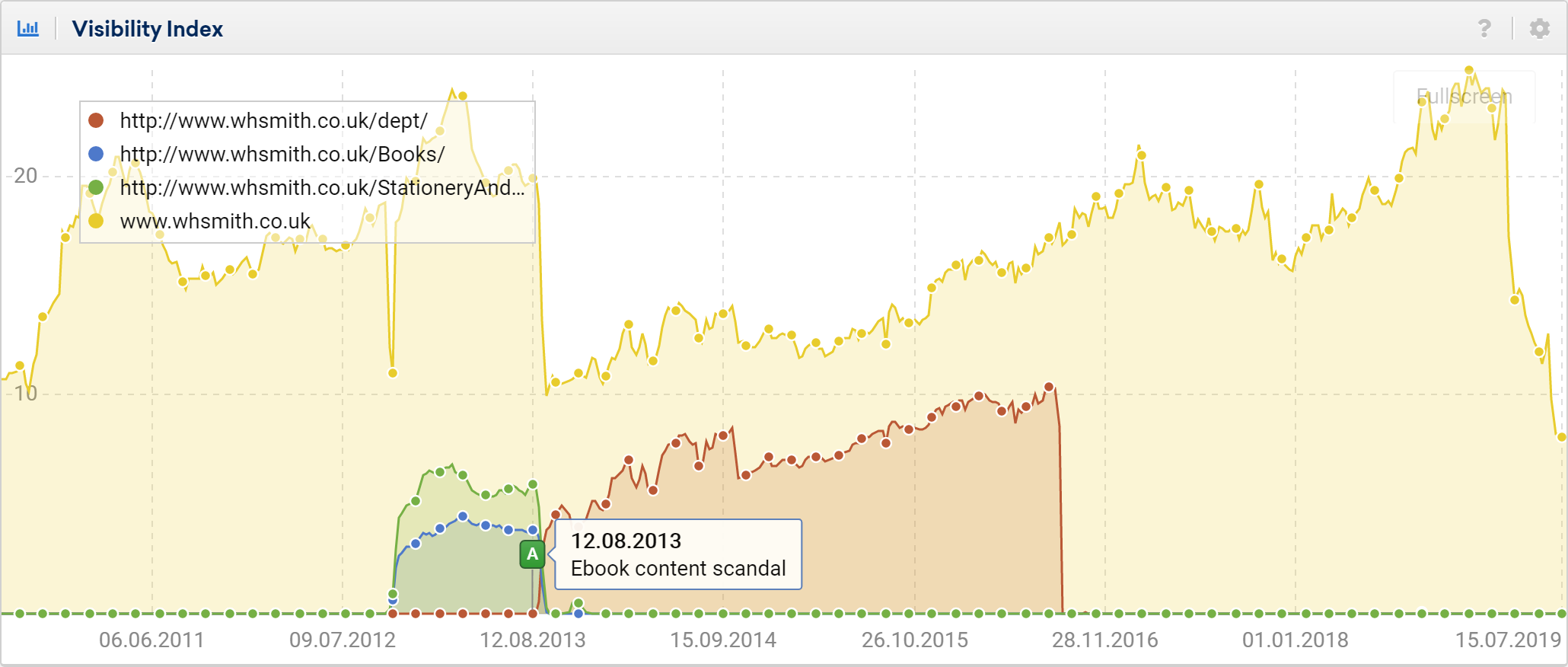Click the 10 y-axis label
Screen dimensions: 1568x667
point(25,394)
